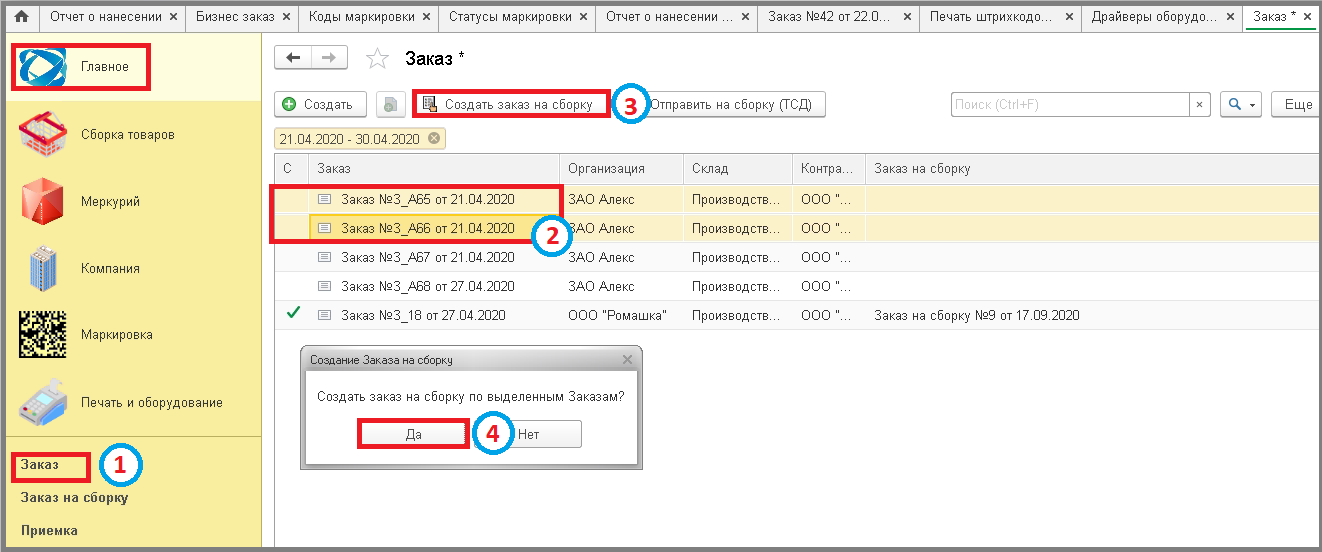Open the Компания building icon
Screen dimensions: 1322x552
43,268
